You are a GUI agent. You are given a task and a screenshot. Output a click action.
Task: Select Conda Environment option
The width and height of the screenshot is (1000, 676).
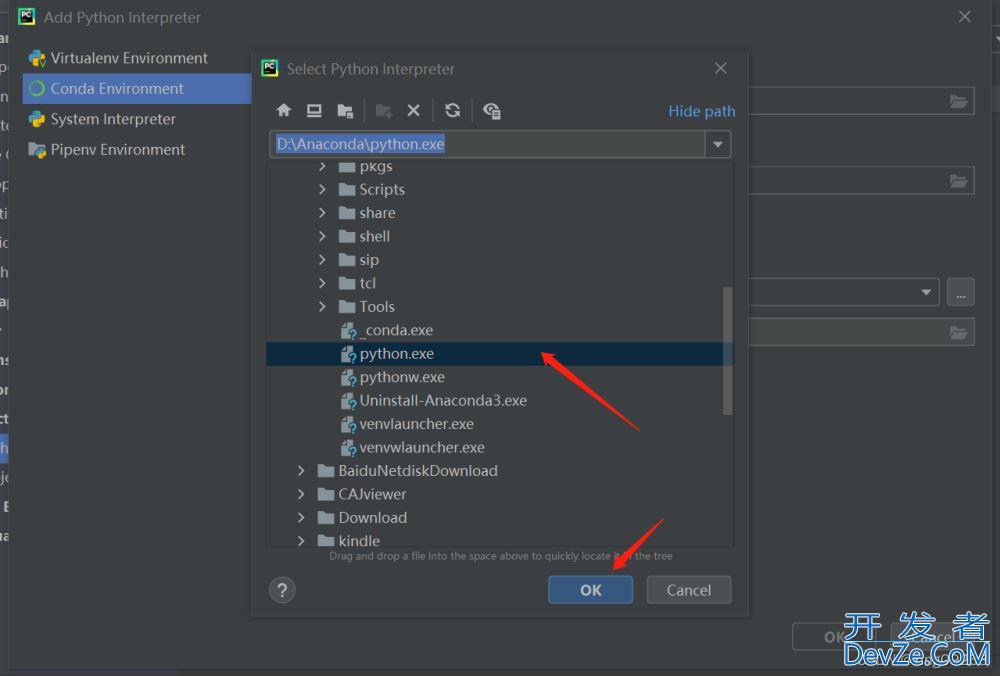pyautogui.click(x=137, y=89)
